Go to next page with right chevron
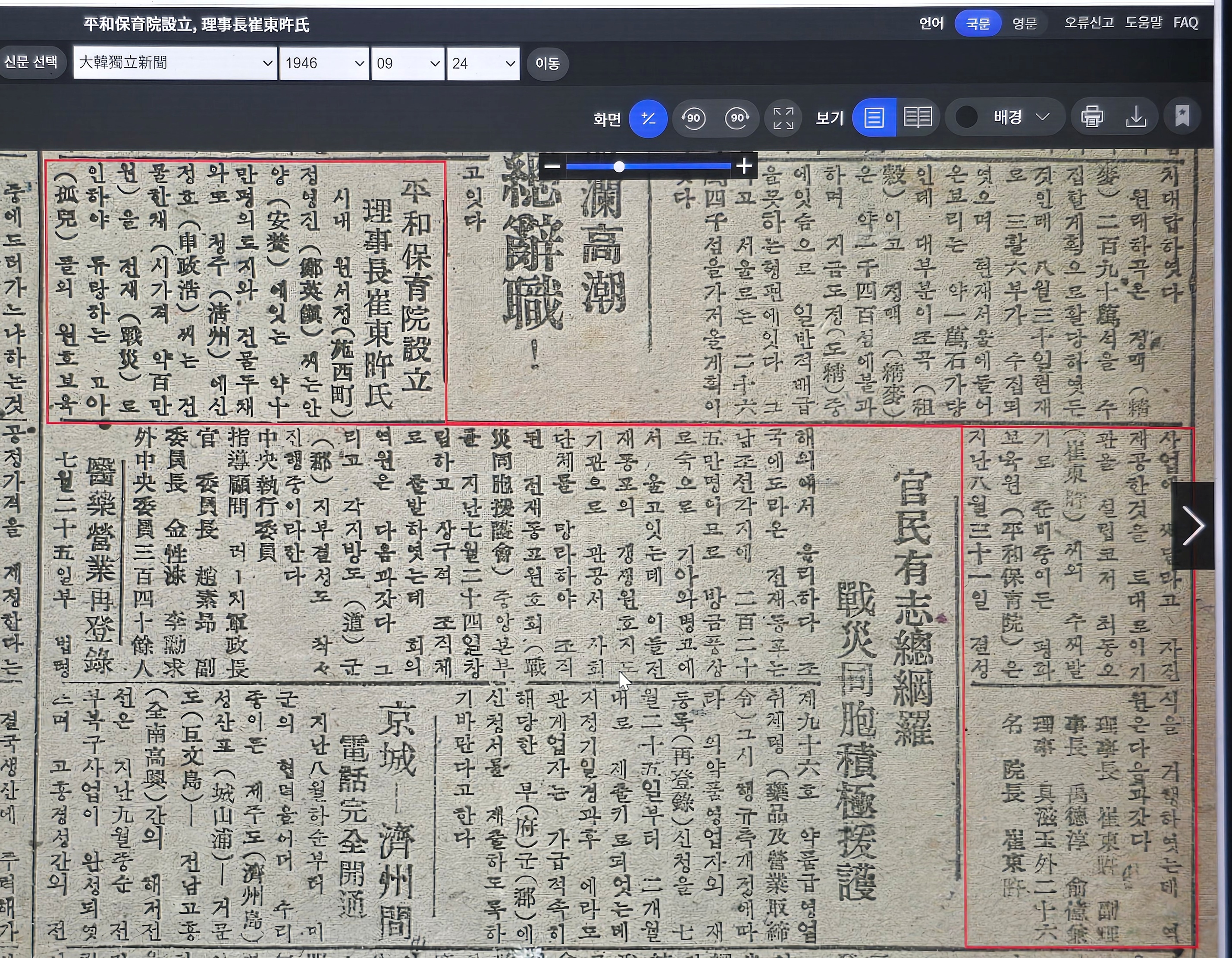The height and width of the screenshot is (958, 1232). pos(1192,526)
